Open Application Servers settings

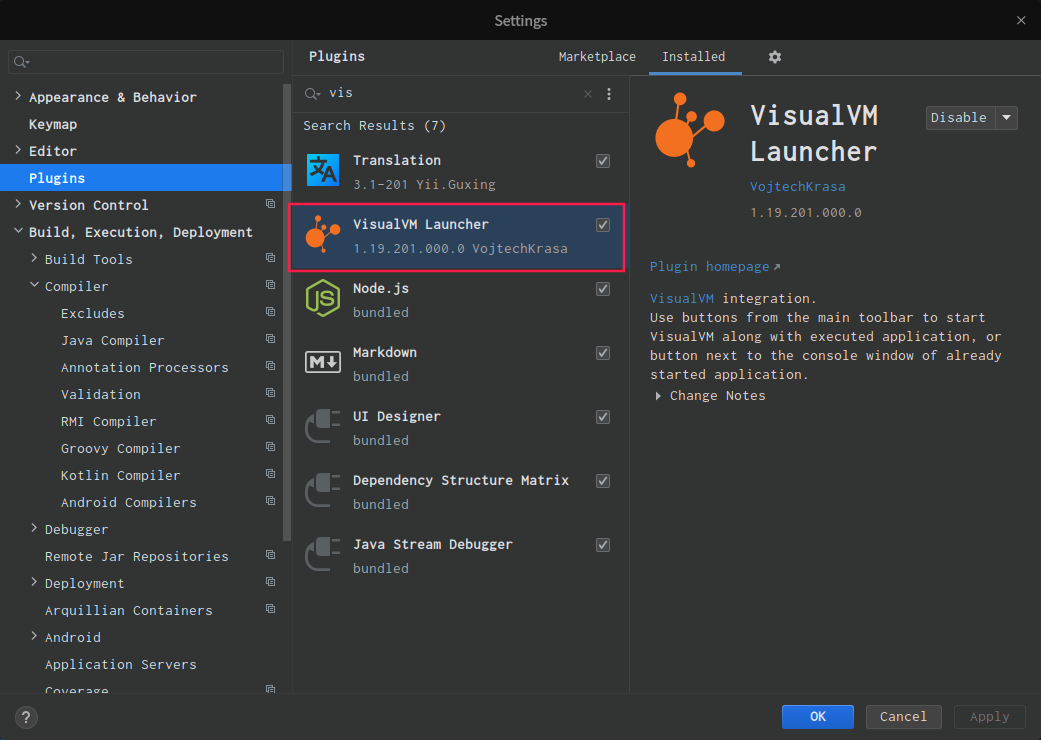(x=121, y=664)
